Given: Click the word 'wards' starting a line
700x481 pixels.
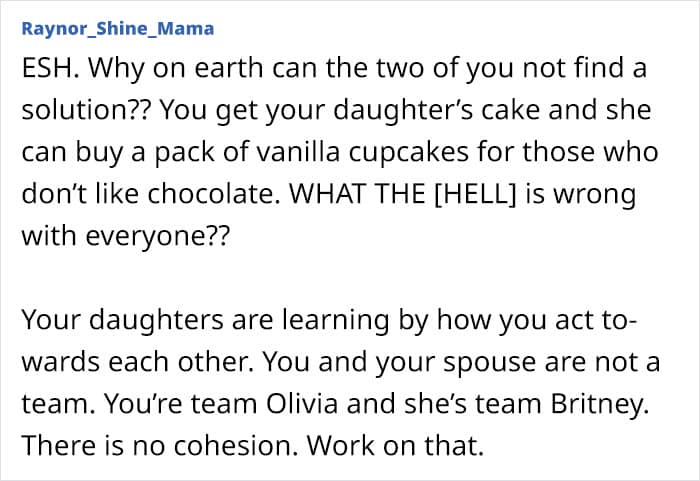Looking at the screenshot, I should click(x=62, y=362).
